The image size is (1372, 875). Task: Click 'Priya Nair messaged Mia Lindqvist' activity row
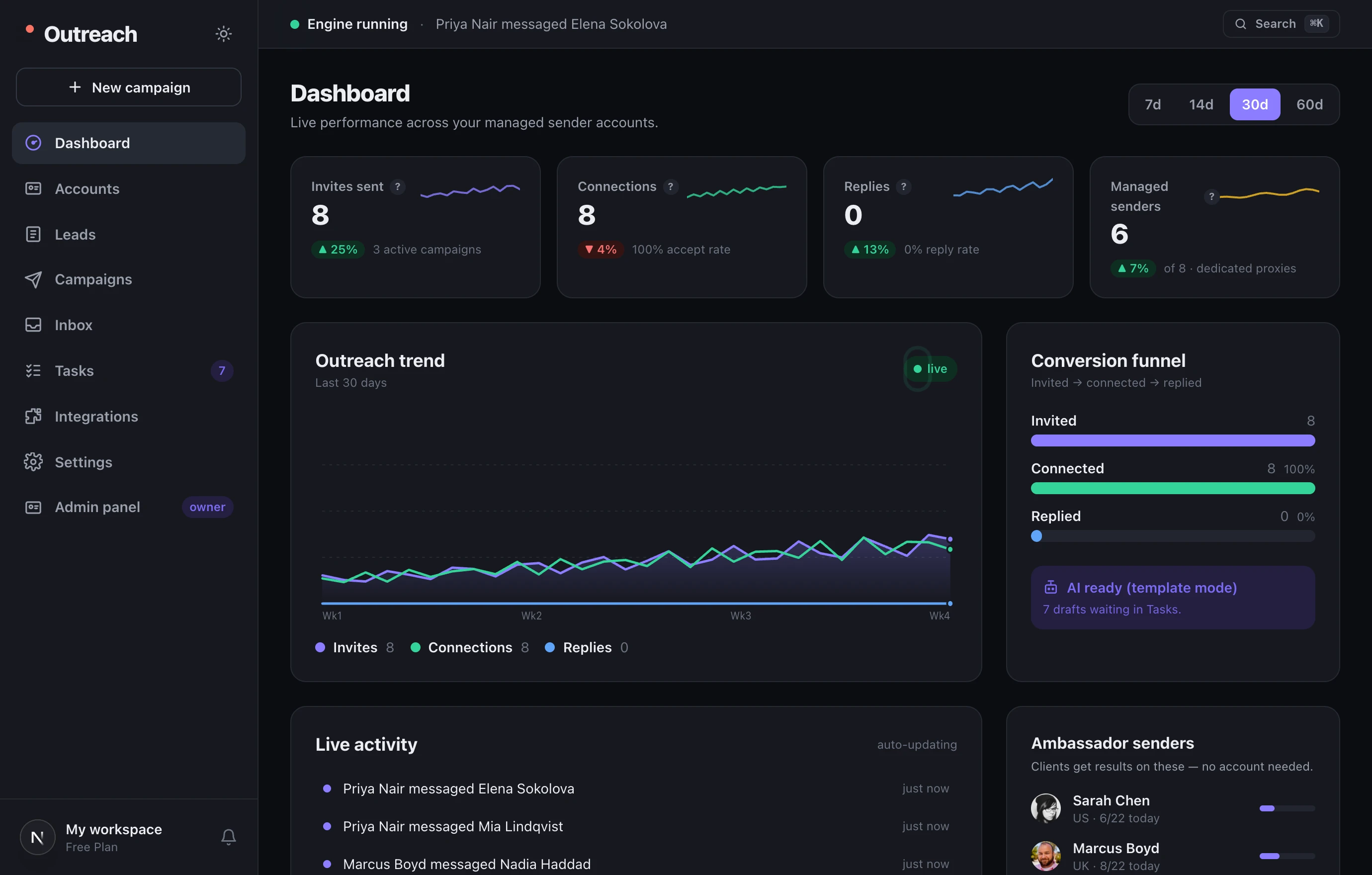636,826
